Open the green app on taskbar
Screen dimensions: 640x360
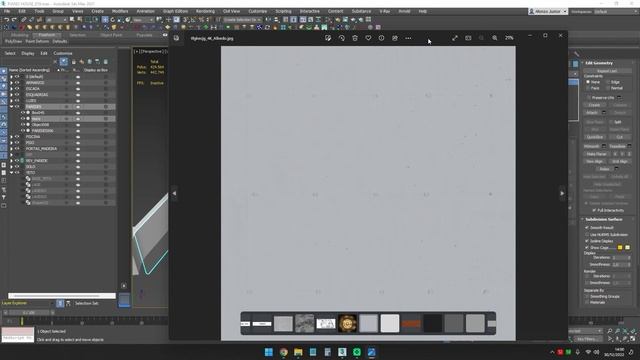(357, 352)
